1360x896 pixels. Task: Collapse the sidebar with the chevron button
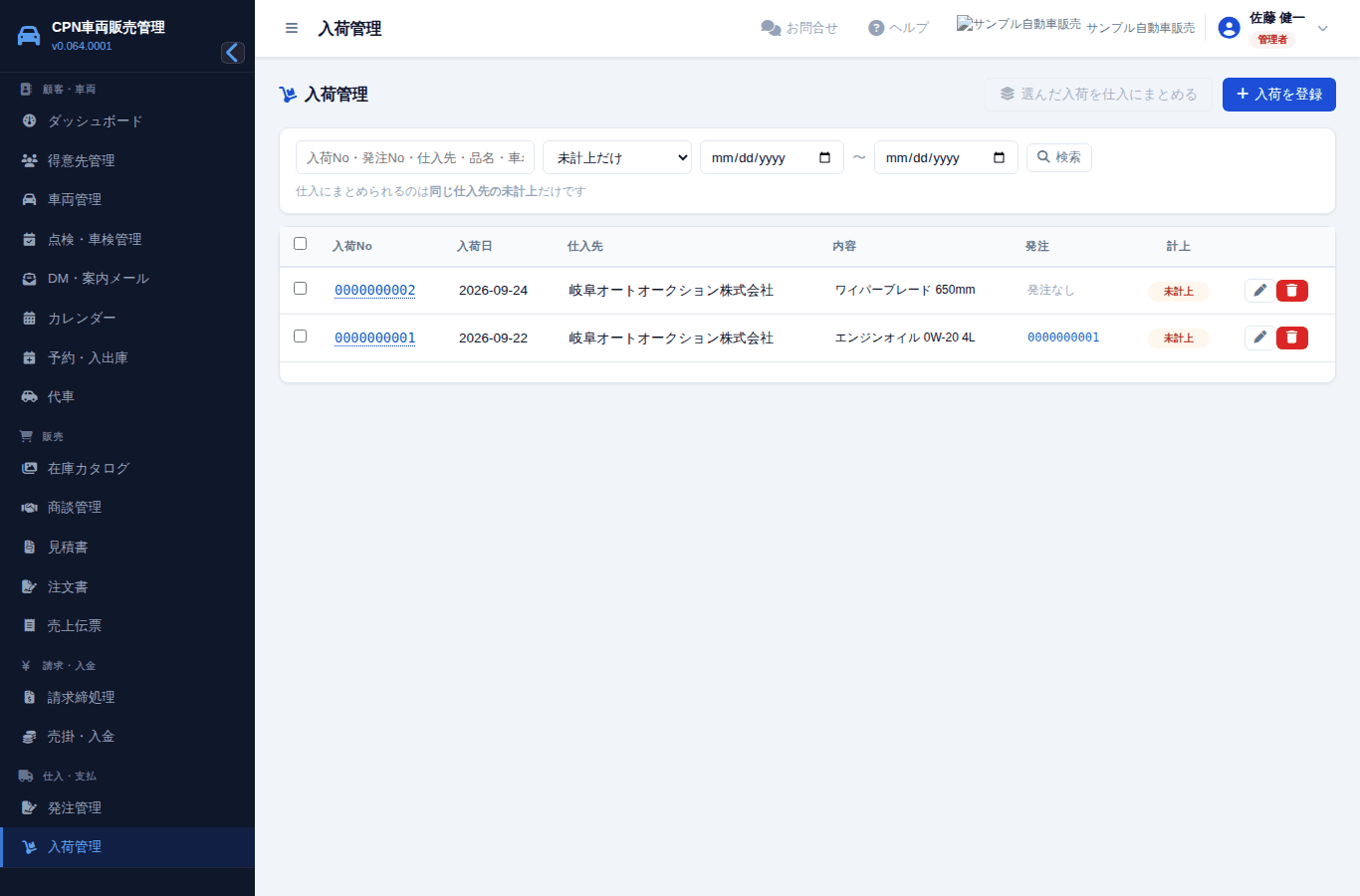click(233, 53)
